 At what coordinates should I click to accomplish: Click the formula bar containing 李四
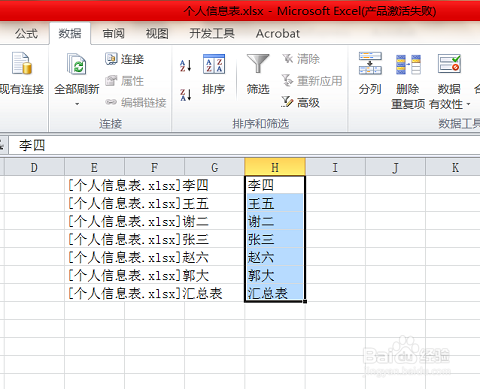click(244, 146)
